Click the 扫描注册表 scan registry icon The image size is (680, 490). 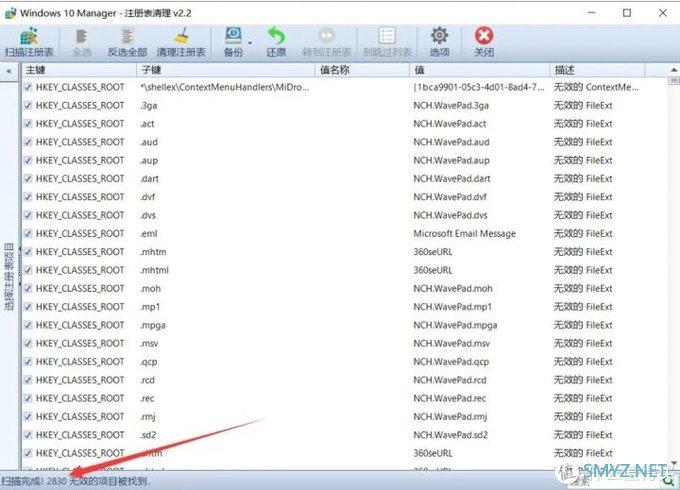click(29, 36)
